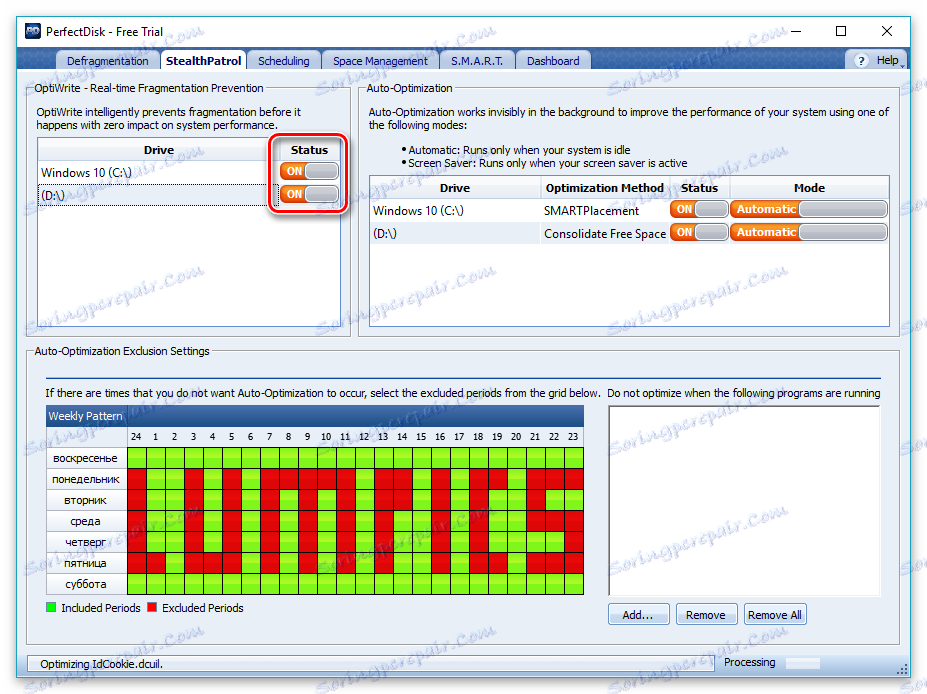Click the Mode column header

(809, 188)
